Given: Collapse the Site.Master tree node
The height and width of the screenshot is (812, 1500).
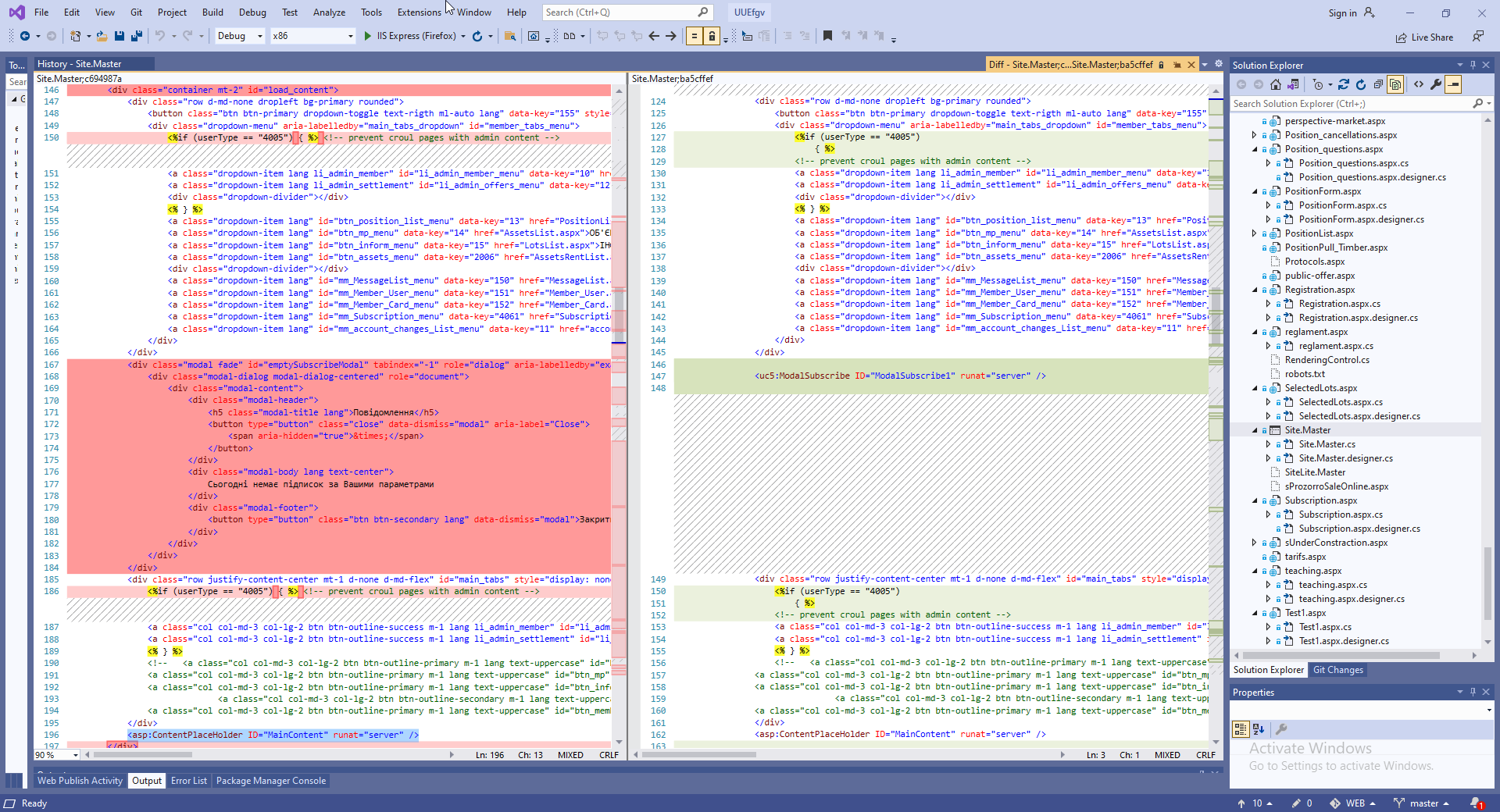Looking at the screenshot, I should tap(1255, 430).
